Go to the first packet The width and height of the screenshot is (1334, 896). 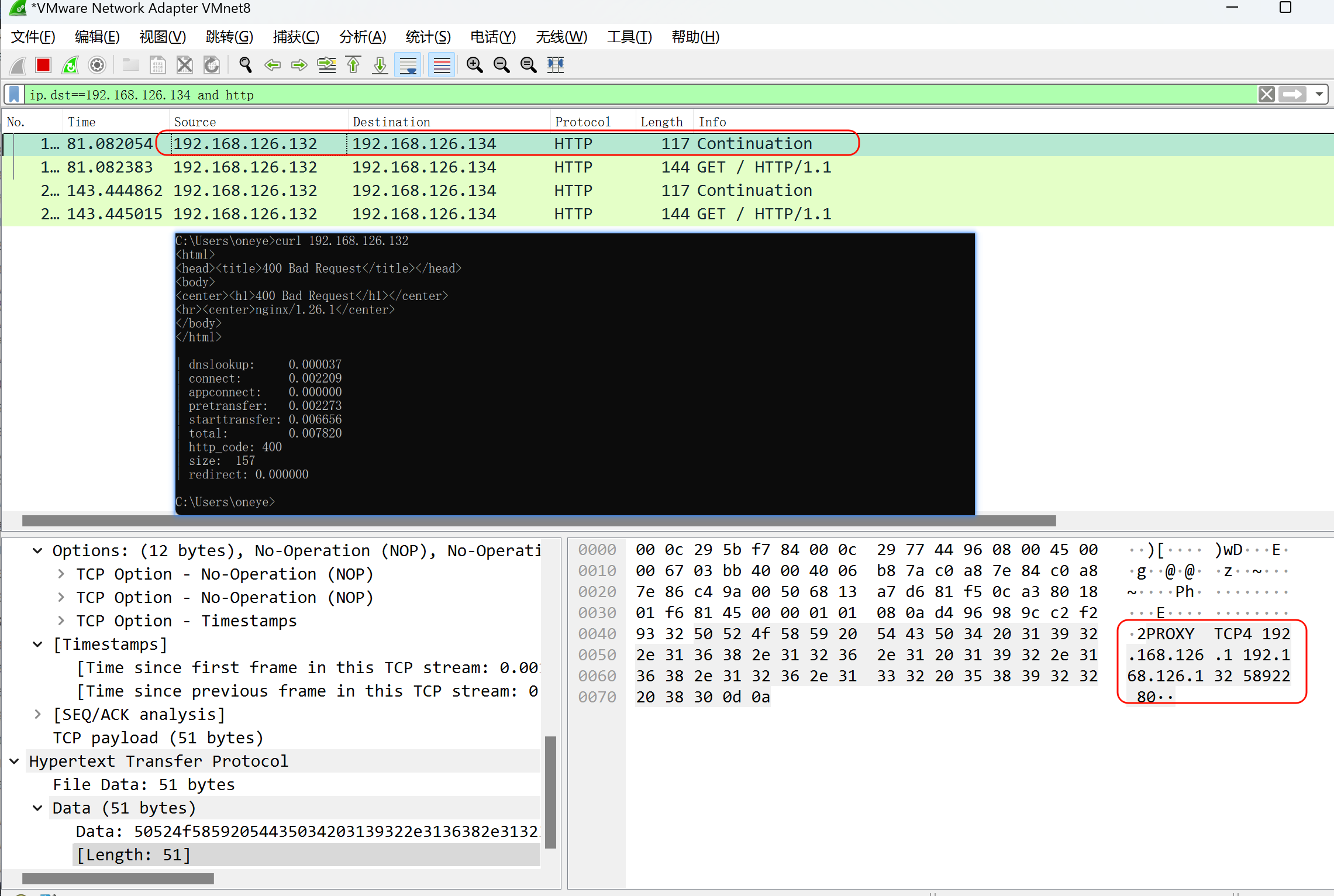[353, 65]
